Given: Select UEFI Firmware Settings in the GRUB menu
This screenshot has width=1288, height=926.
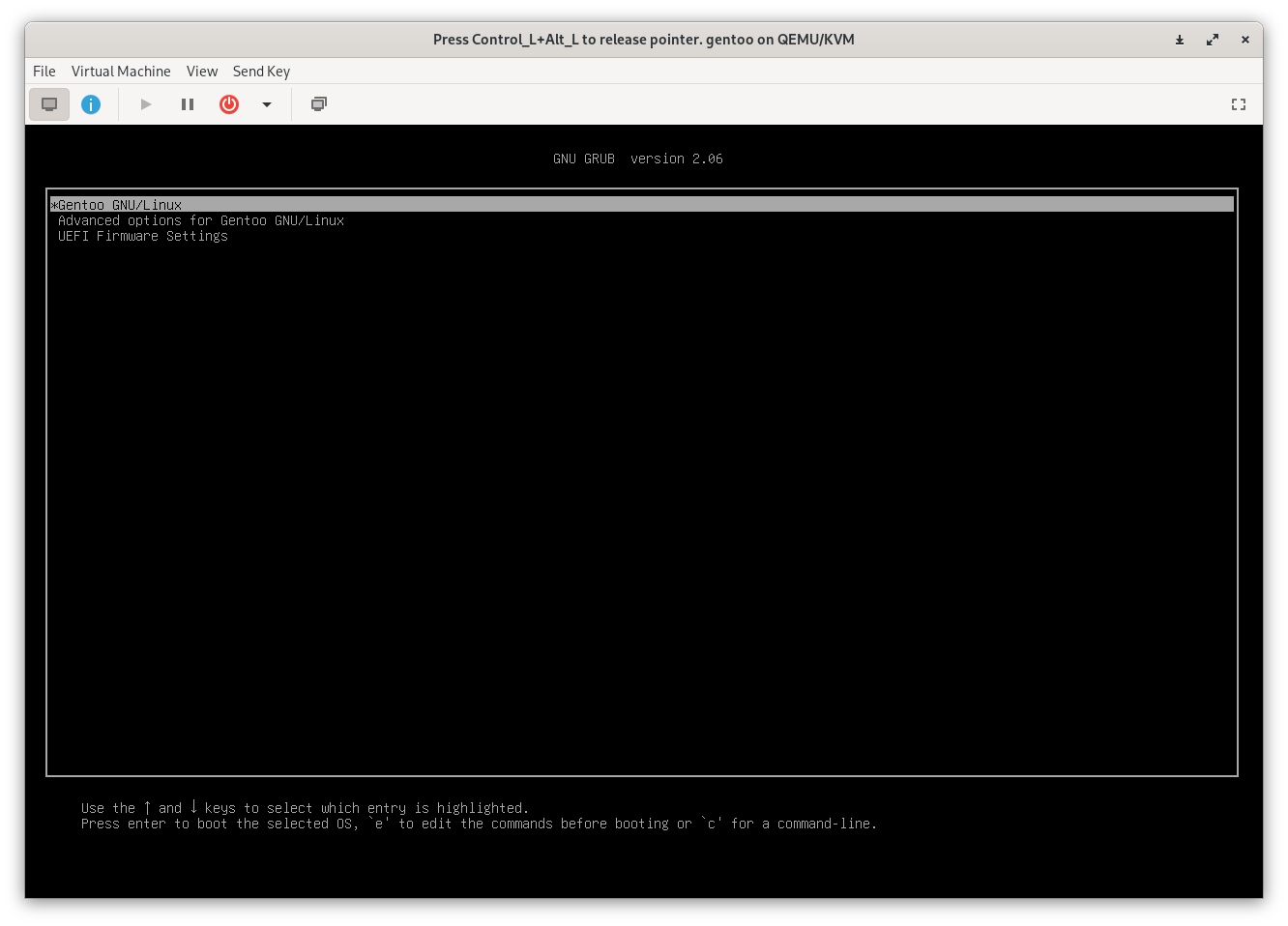Looking at the screenshot, I should [x=142, y=236].
